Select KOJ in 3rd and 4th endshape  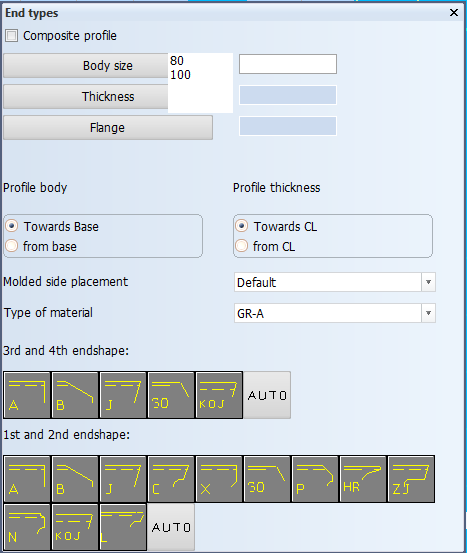coord(219,395)
